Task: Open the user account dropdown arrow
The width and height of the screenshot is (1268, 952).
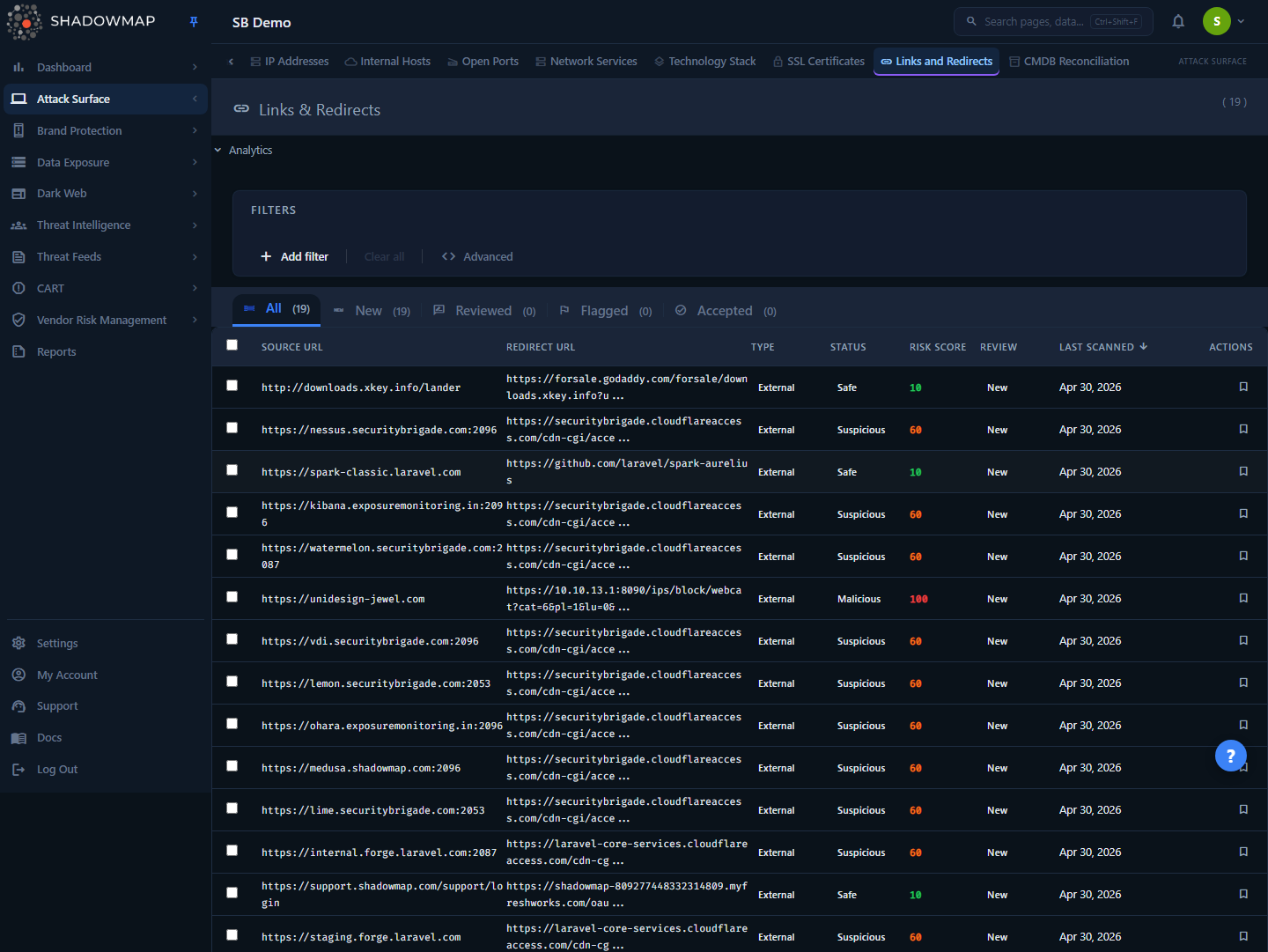Action: coord(1241,22)
